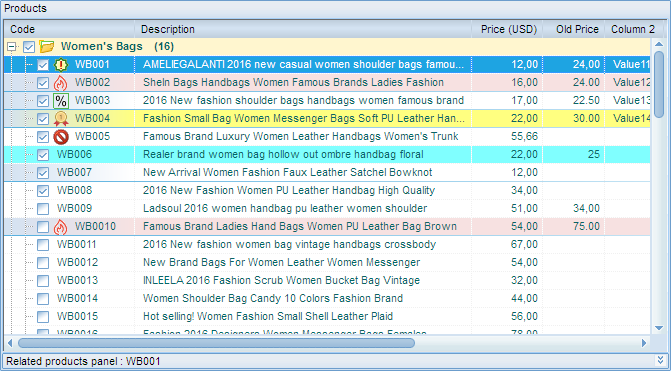The image size is (671, 371).
Task: Click the Products panel title
Action: [x=25, y=8]
